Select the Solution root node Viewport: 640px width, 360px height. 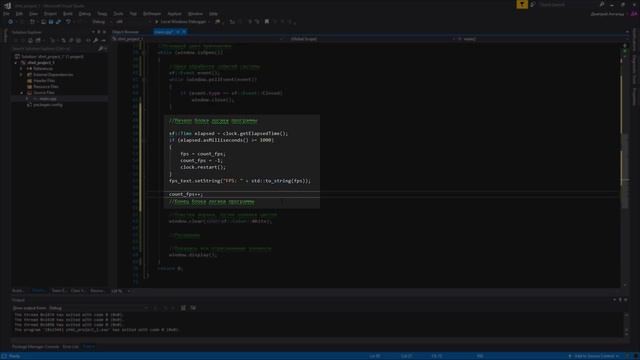(49, 57)
